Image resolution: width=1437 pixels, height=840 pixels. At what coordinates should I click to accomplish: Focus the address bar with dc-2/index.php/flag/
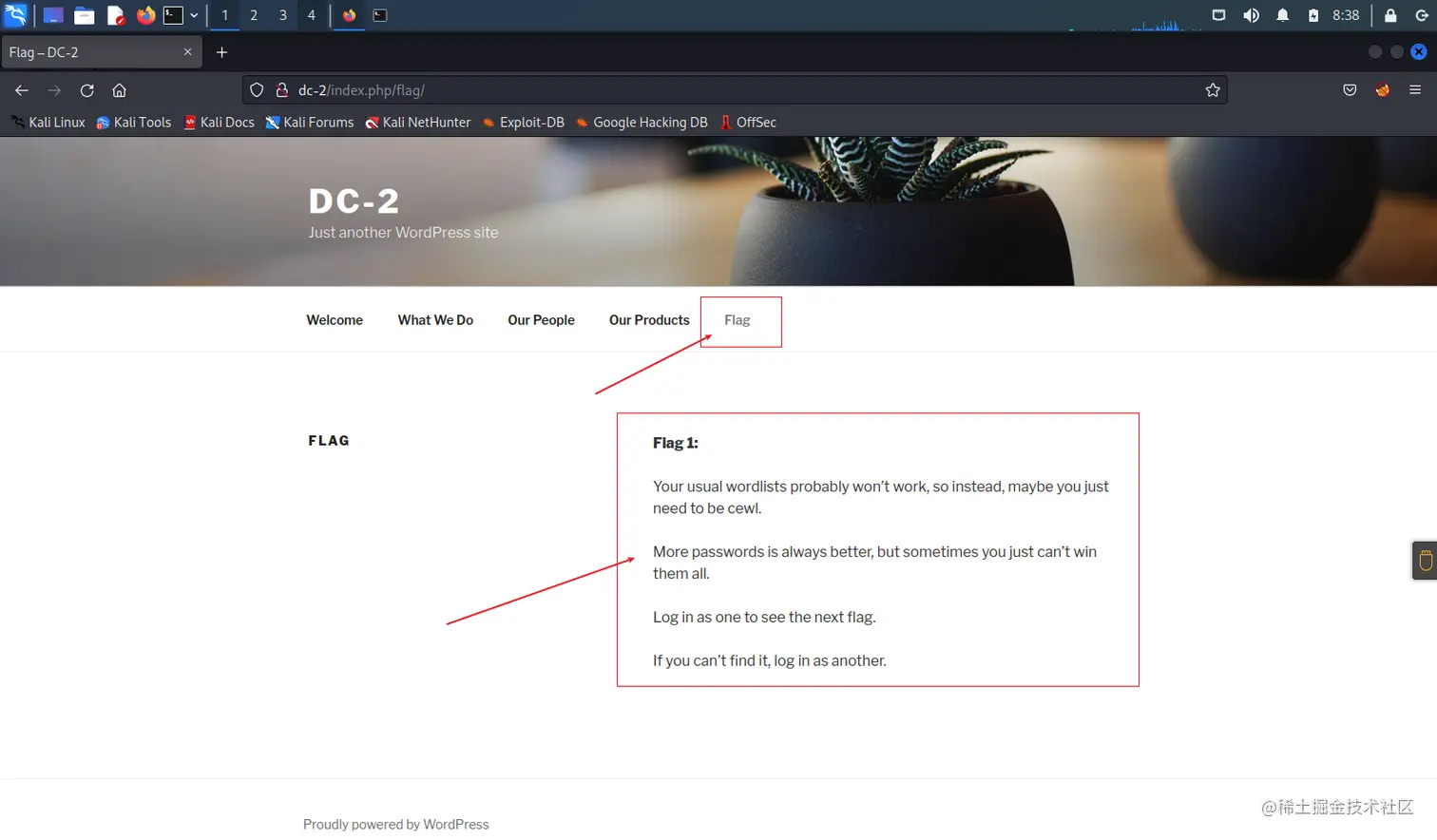coord(734,90)
